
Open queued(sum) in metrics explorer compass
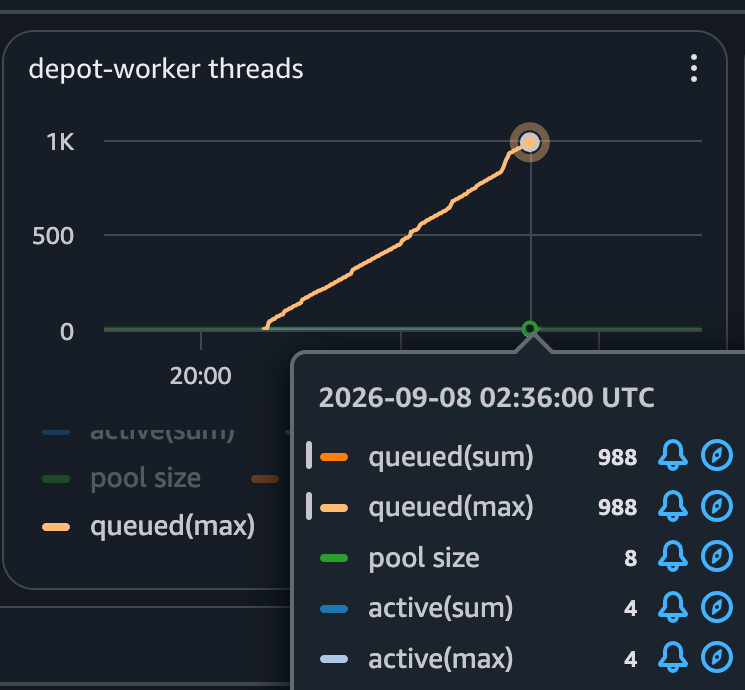coord(716,455)
